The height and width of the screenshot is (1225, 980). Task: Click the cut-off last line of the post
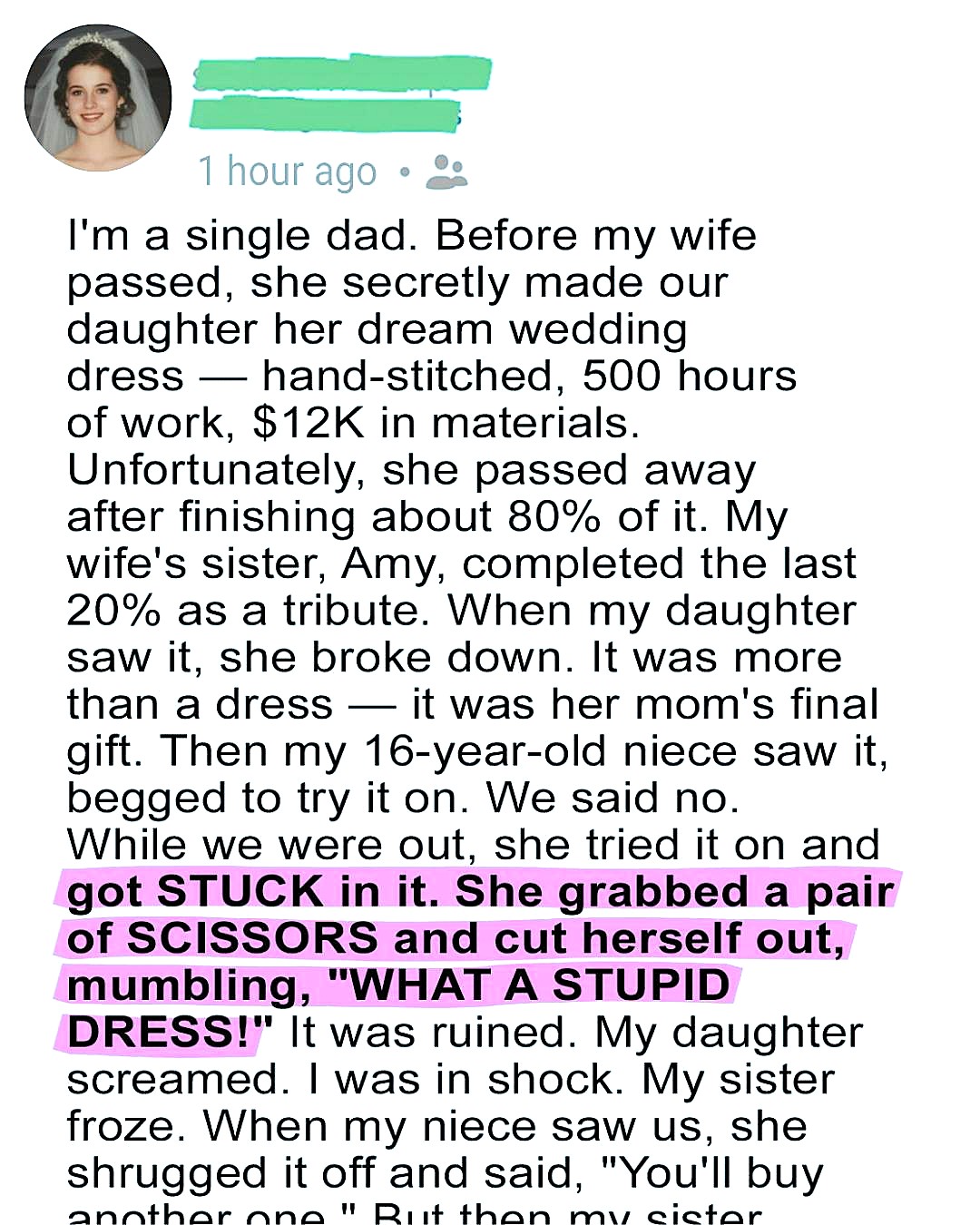[414, 1214]
